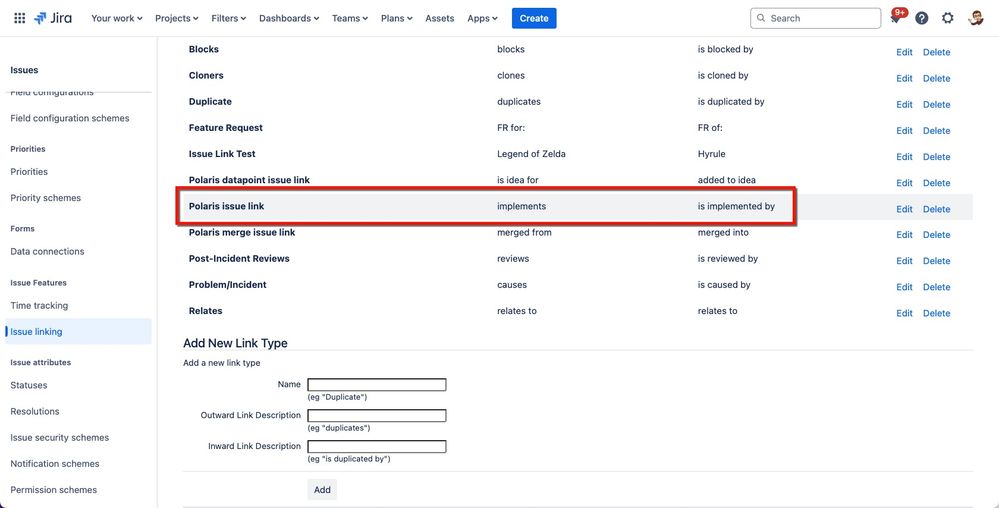Click the Create button
999x508 pixels.
(534, 18)
